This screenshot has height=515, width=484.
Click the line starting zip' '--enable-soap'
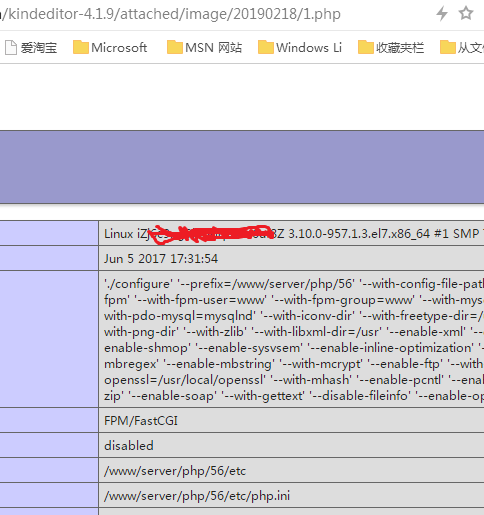(294, 396)
